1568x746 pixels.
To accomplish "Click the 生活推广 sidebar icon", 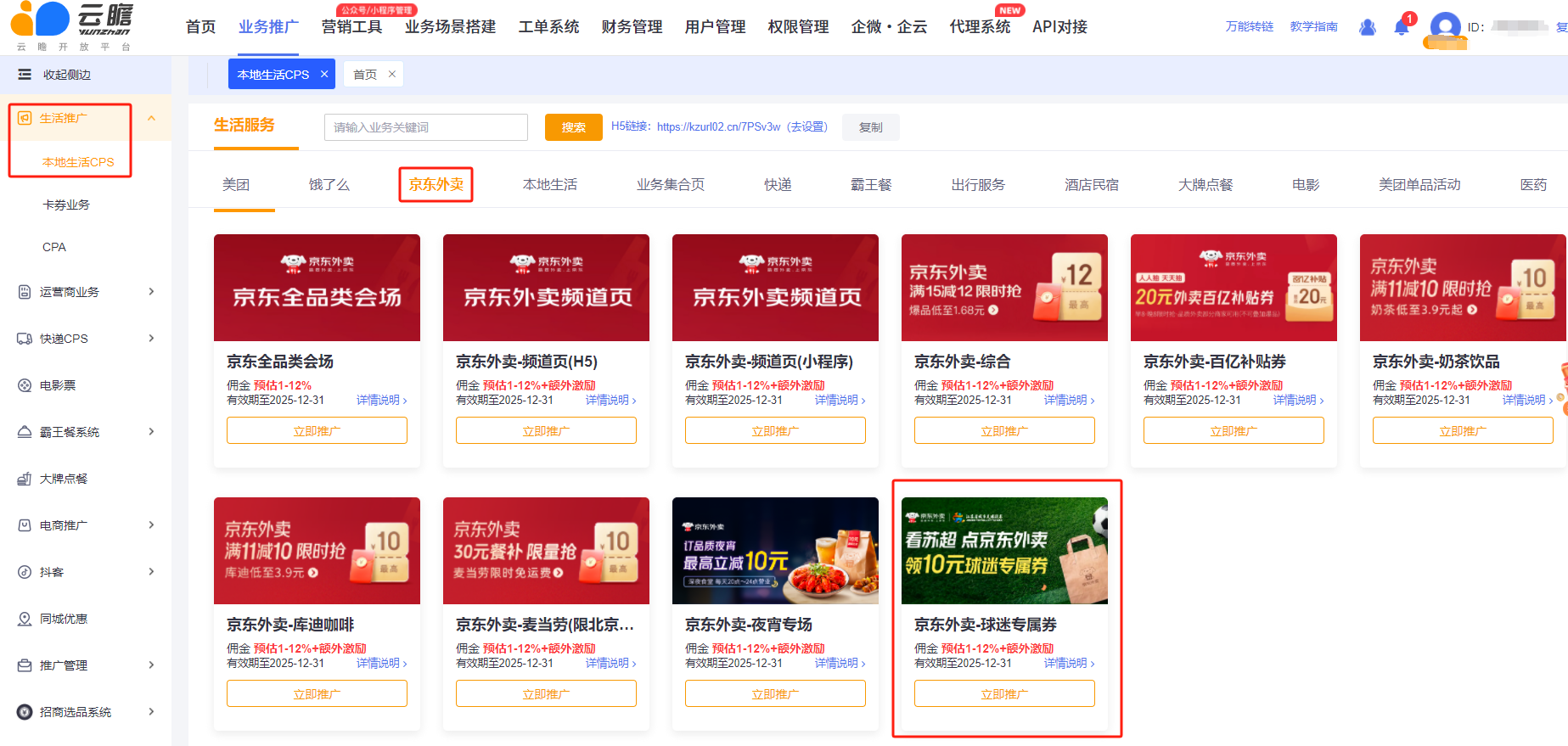I will click(25, 118).
